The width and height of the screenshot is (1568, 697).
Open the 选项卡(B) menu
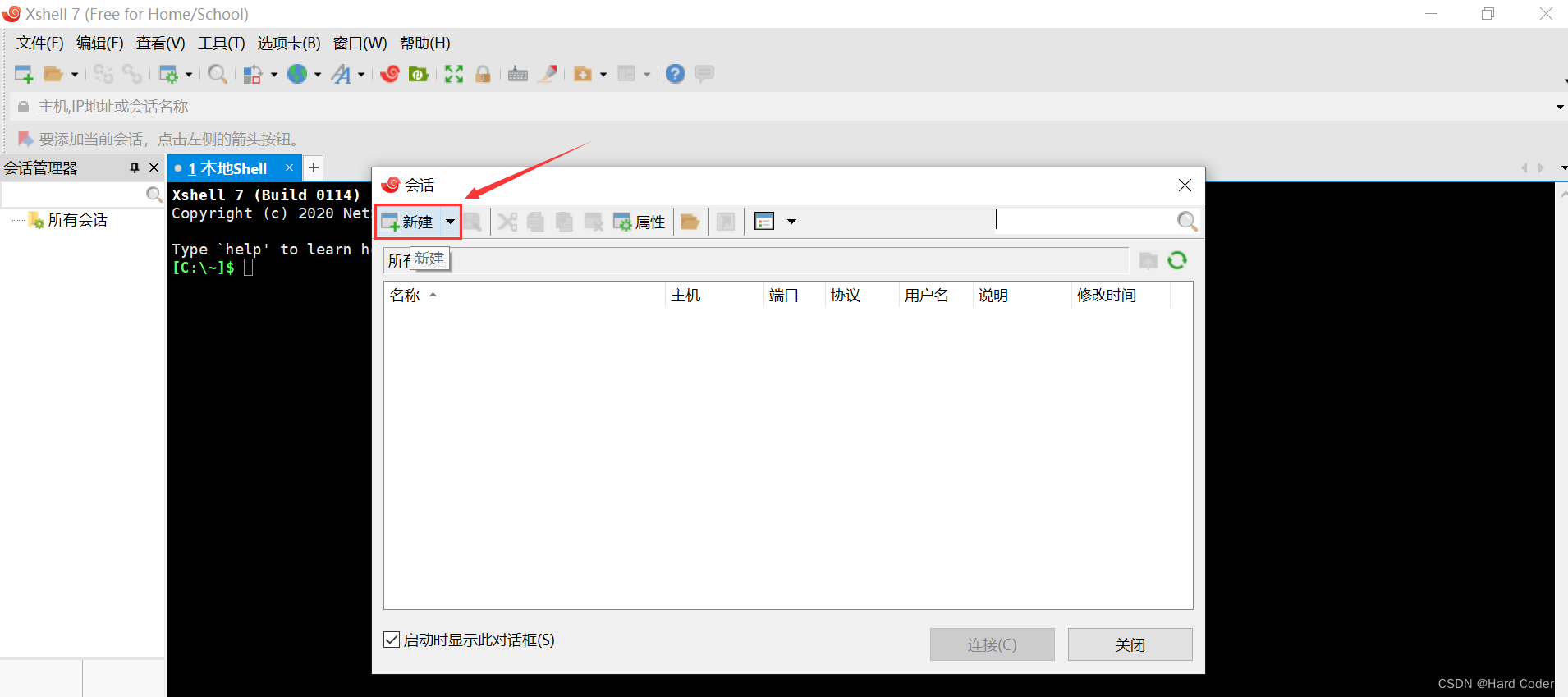[289, 44]
